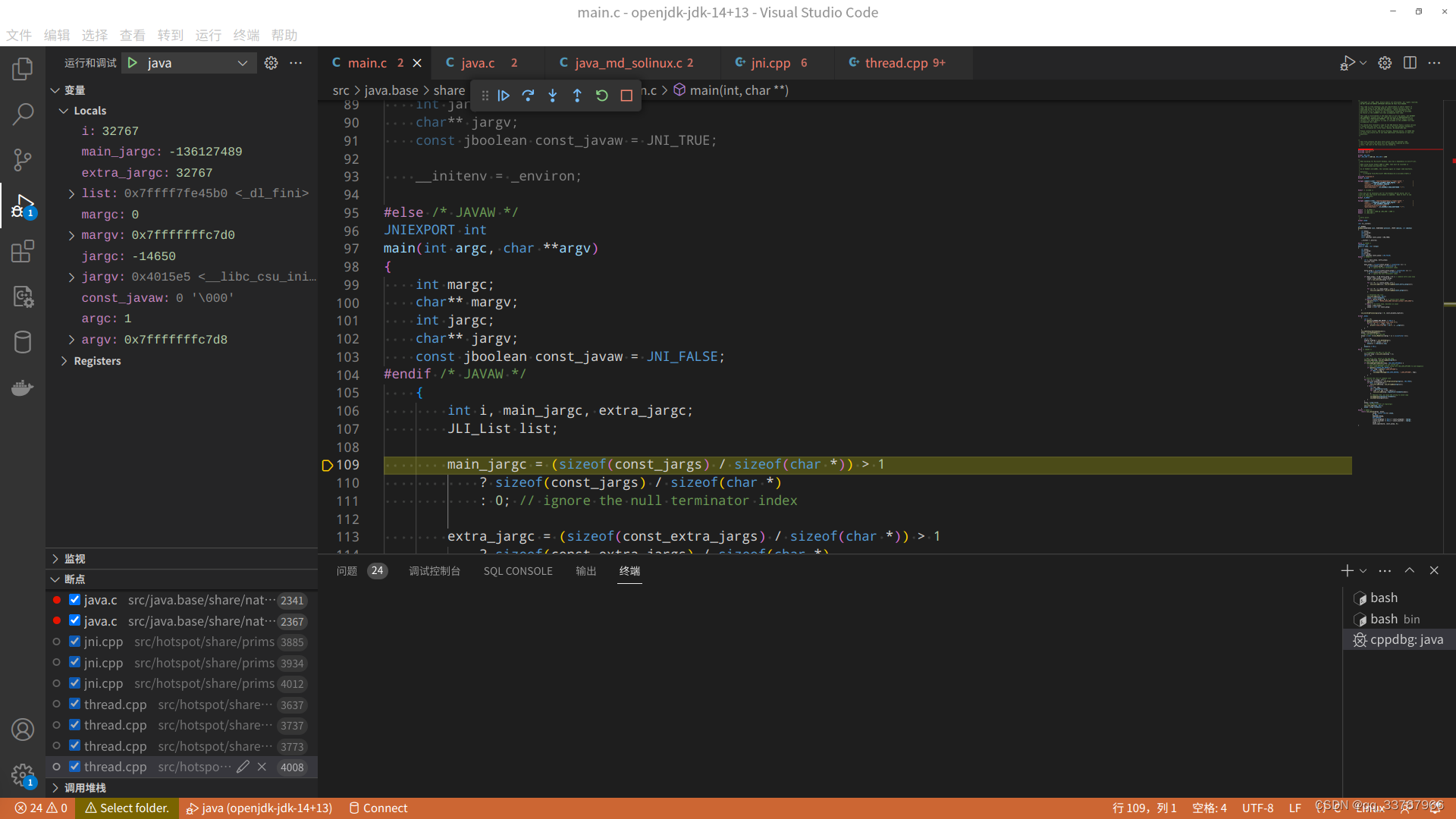
Task: Click the Continue button in the debug toolbar
Action: (504, 95)
